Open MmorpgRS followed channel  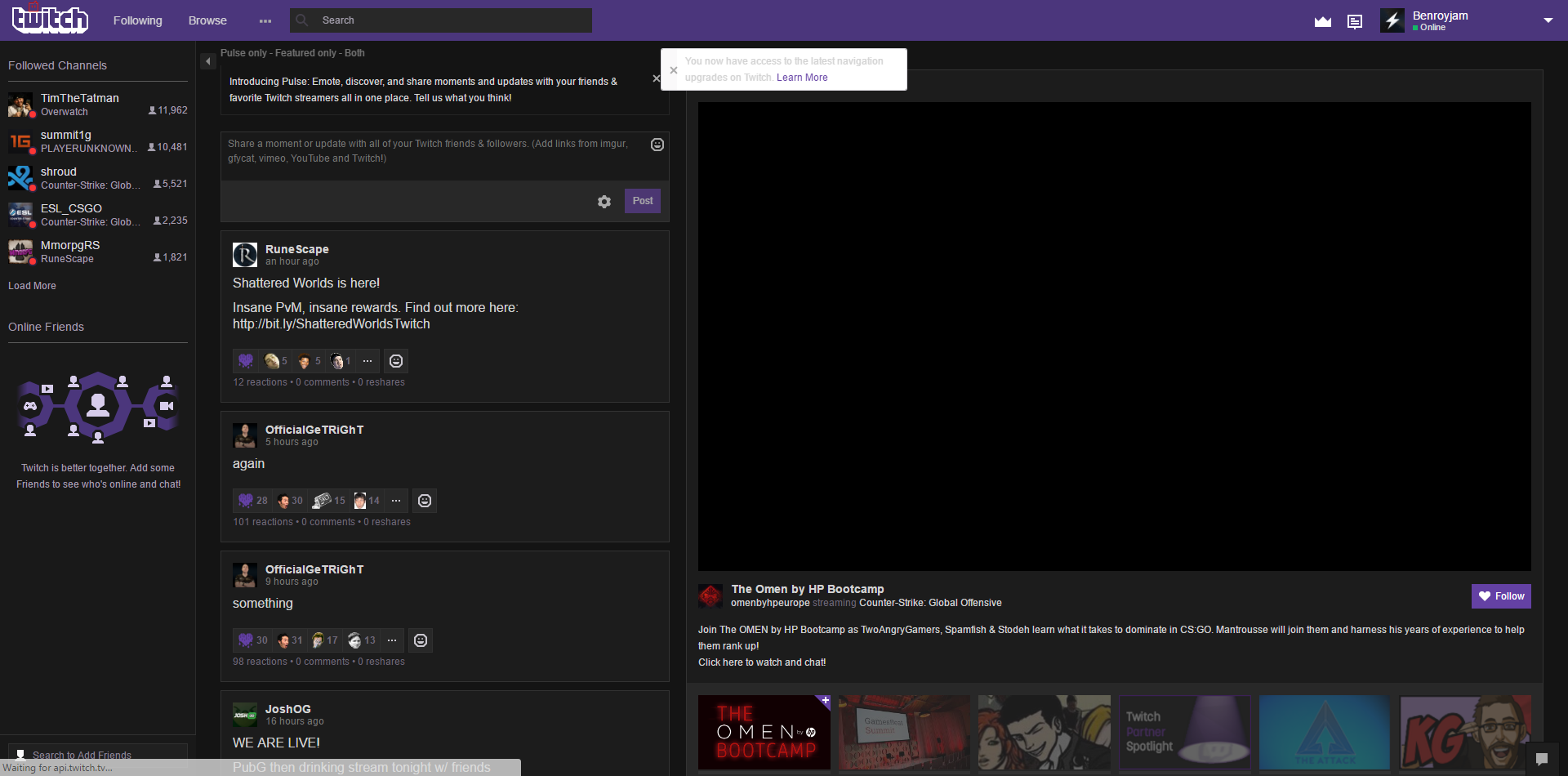click(x=98, y=252)
